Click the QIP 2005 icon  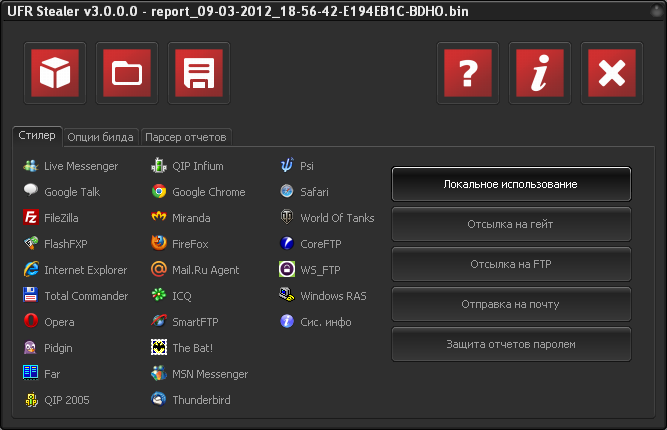click(31, 399)
